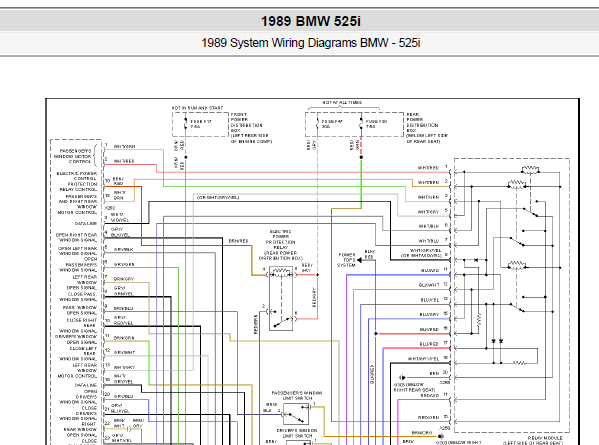Screen dimensions: 599x445
Task: Click the "HOT IN RUN AND START" label
Action: 198,108
